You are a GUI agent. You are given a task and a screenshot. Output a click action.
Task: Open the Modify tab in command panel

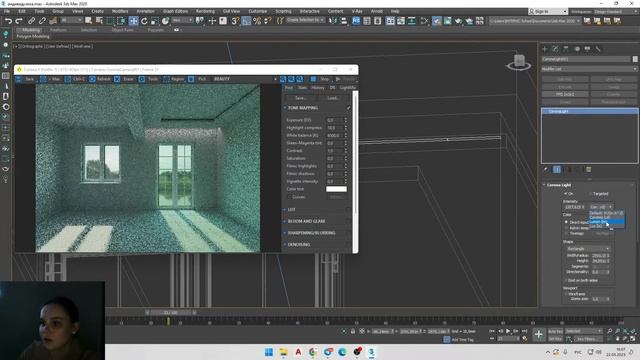(x=555, y=49)
